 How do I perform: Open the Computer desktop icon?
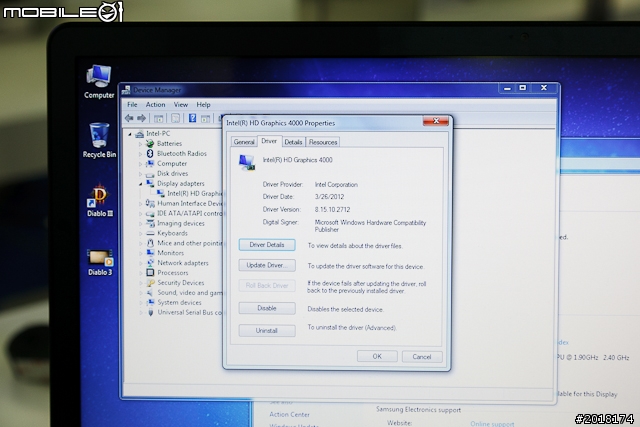(x=99, y=81)
